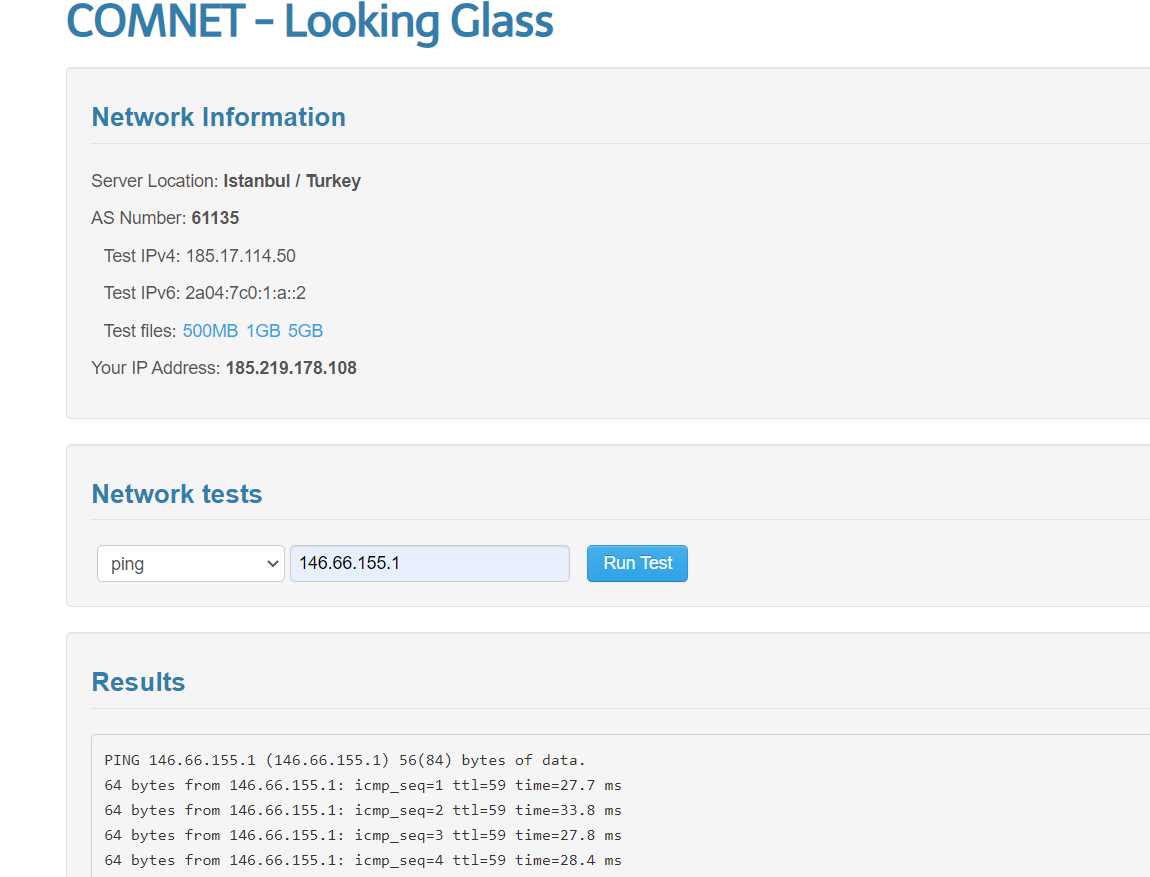The width and height of the screenshot is (1150, 877).
Task: Click the icmp_seq=3 result line
Action: (362, 835)
